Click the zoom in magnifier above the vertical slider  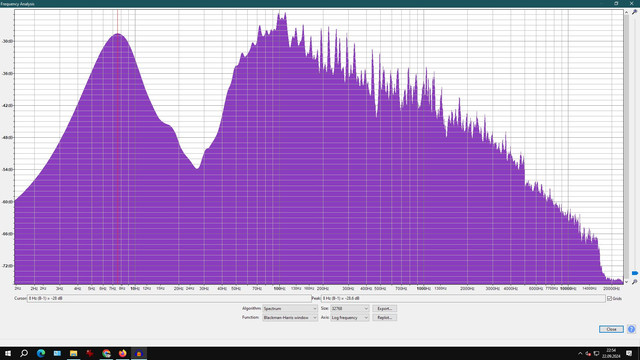click(634, 12)
